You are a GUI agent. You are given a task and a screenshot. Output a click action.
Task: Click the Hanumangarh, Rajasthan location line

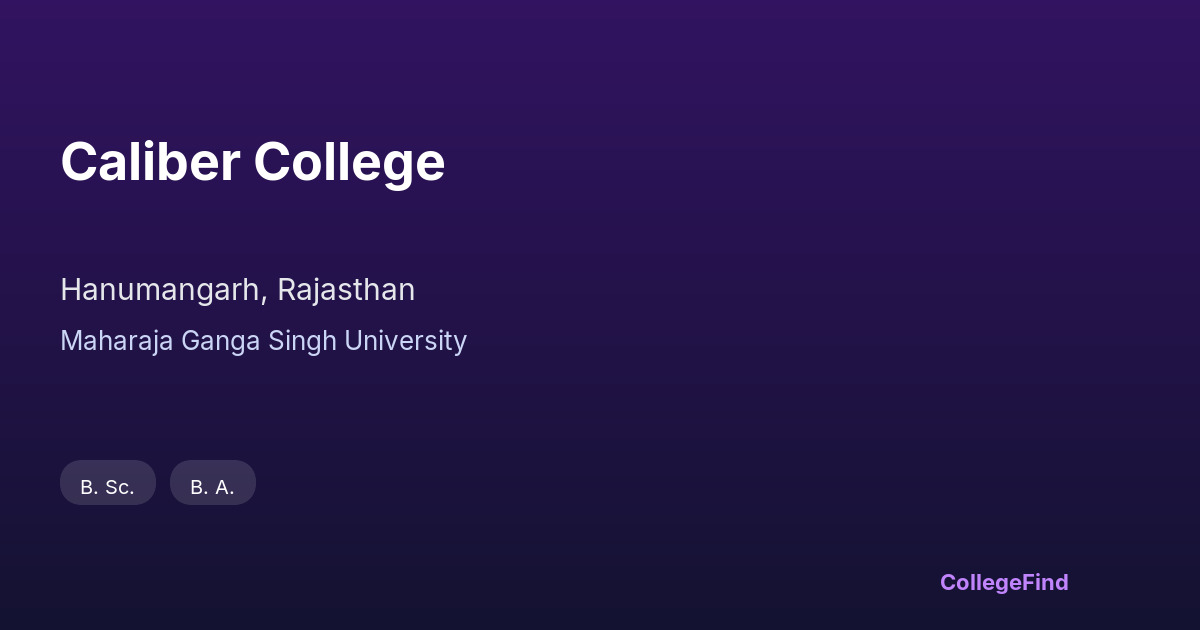tap(237, 290)
